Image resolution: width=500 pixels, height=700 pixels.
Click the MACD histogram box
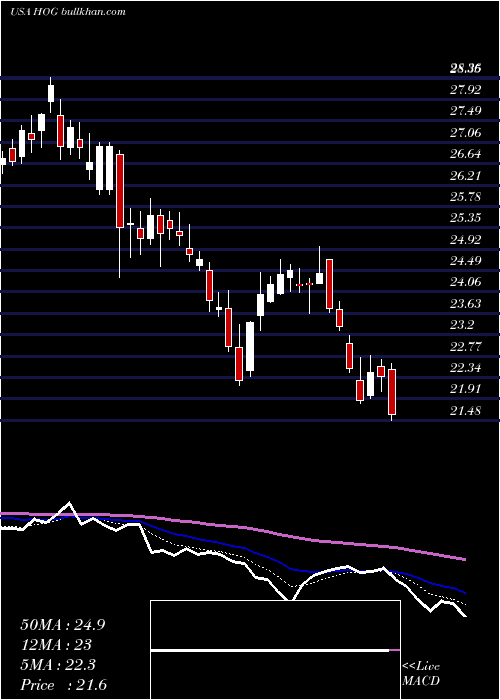point(275,650)
